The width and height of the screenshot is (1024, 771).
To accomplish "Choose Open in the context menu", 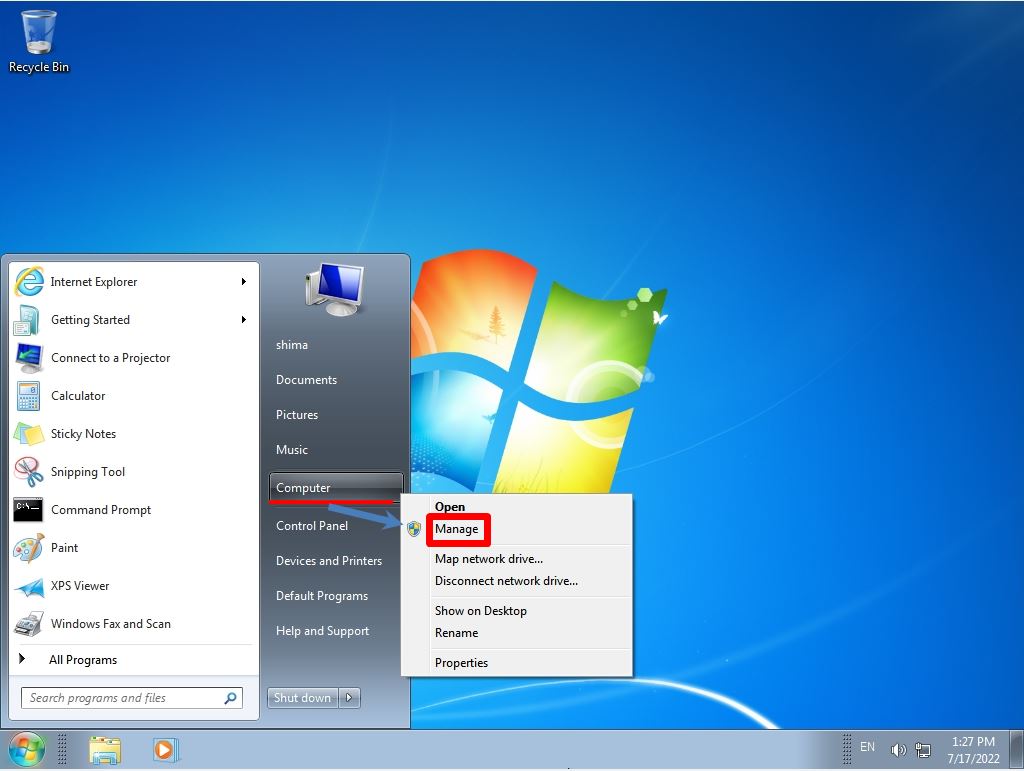I will click(450, 507).
